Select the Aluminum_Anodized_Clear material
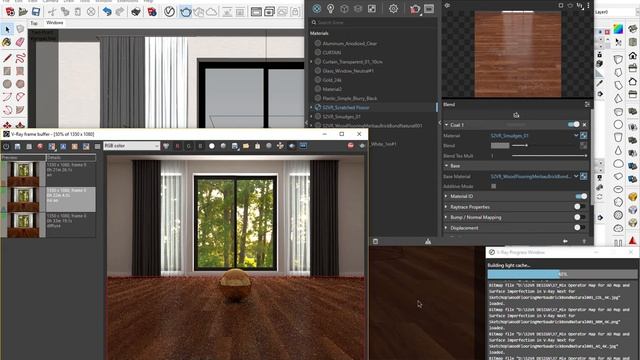This screenshot has height=360, width=640. click(x=350, y=43)
